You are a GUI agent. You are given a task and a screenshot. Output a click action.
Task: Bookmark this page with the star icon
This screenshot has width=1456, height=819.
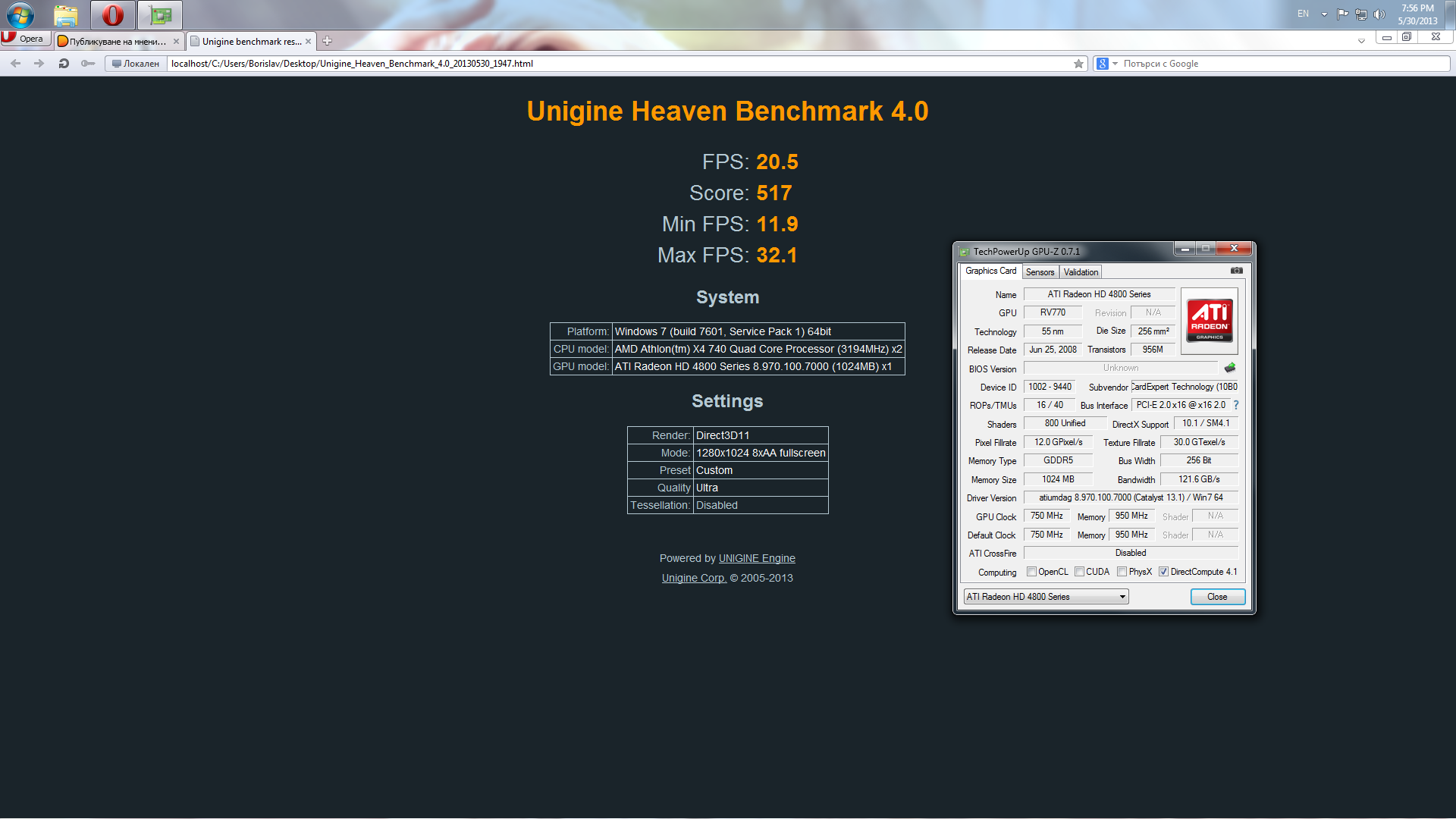pos(1078,64)
